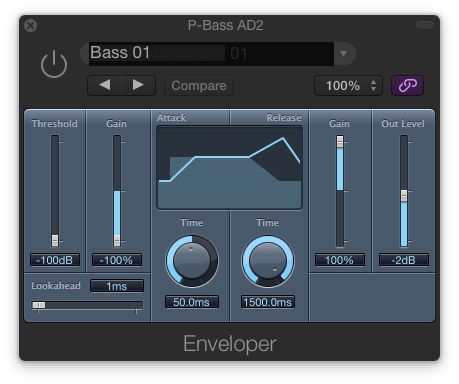Viewport: 459px width, 384px height.
Task: Click the Out Level -2dB value field
Action: coord(404,260)
